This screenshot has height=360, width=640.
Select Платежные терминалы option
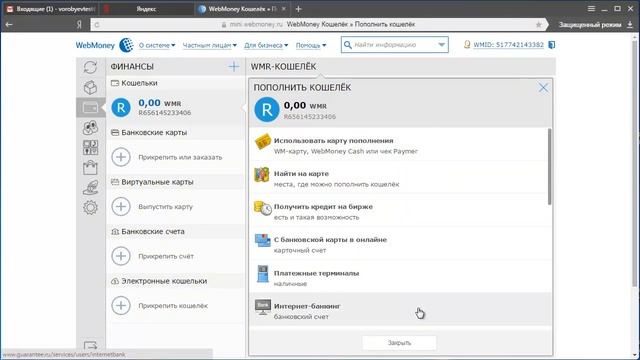tap(399, 277)
